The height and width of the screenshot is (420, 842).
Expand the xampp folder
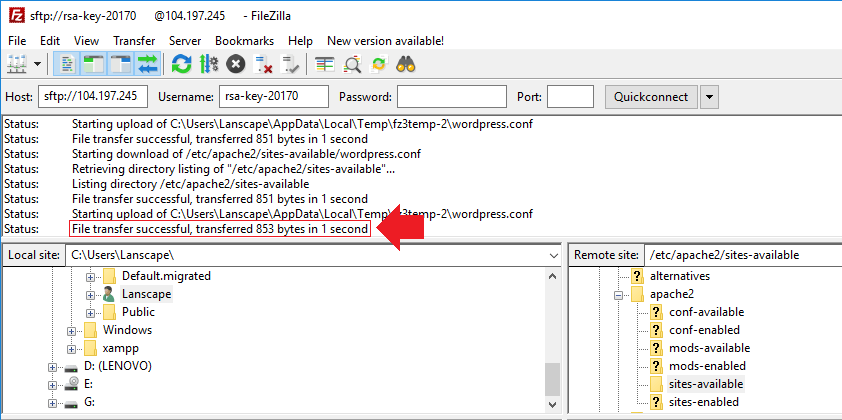[x=71, y=349]
